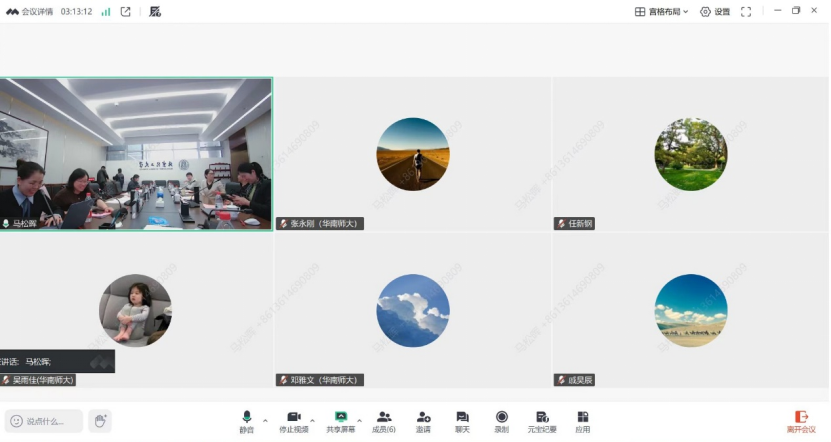Leave the meeting via 离开会议
The image size is (831, 442).
801,422
